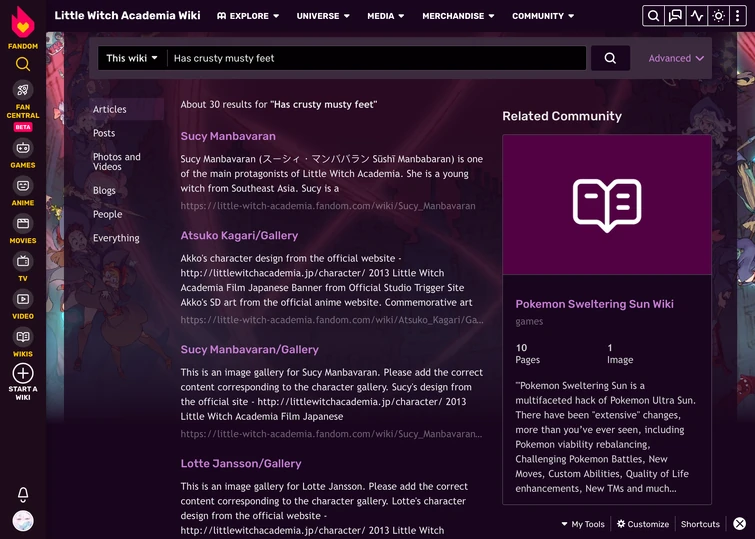Open the Video play icon

(x=23, y=299)
